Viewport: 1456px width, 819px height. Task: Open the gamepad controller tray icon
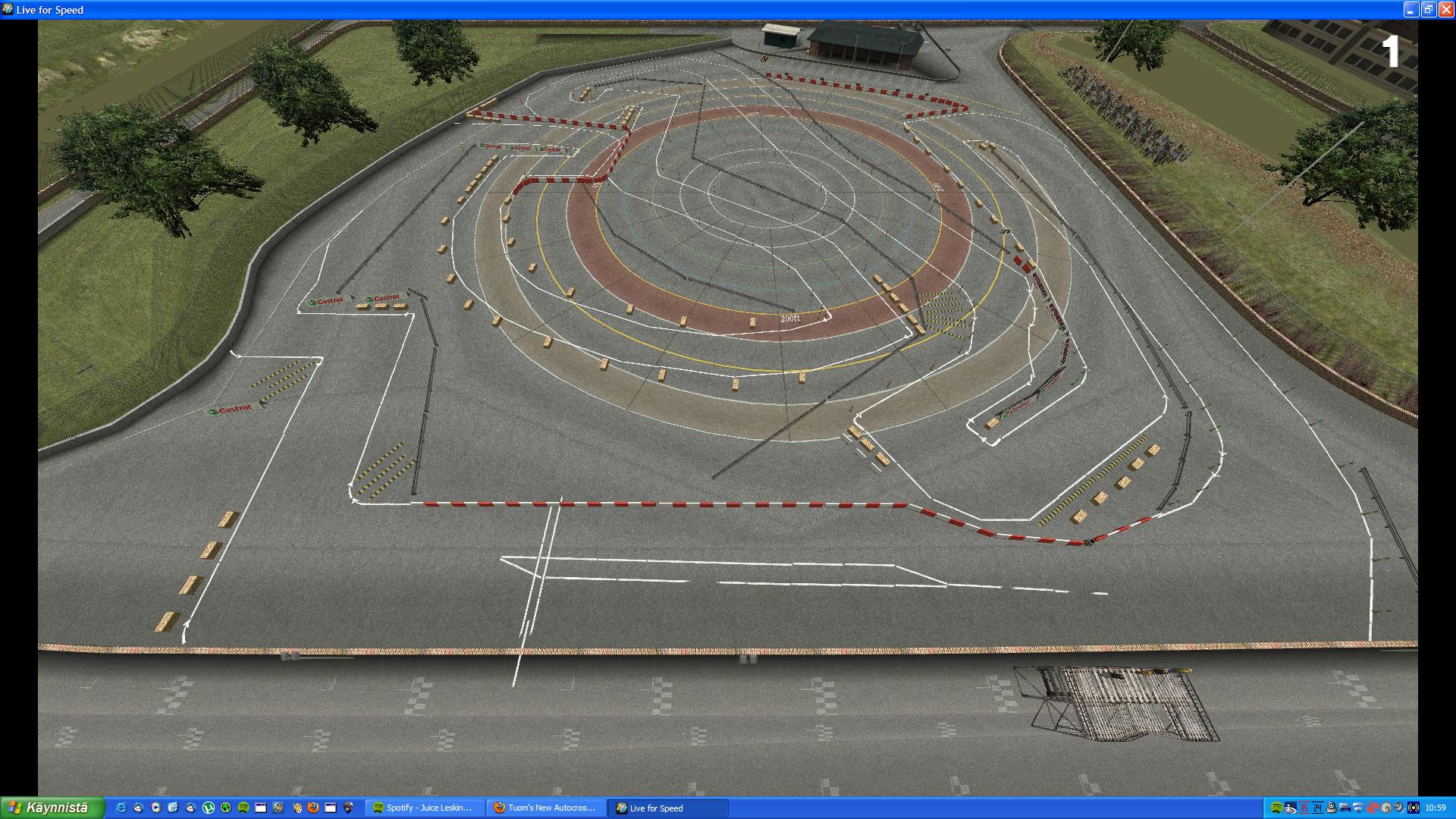click(x=1345, y=808)
